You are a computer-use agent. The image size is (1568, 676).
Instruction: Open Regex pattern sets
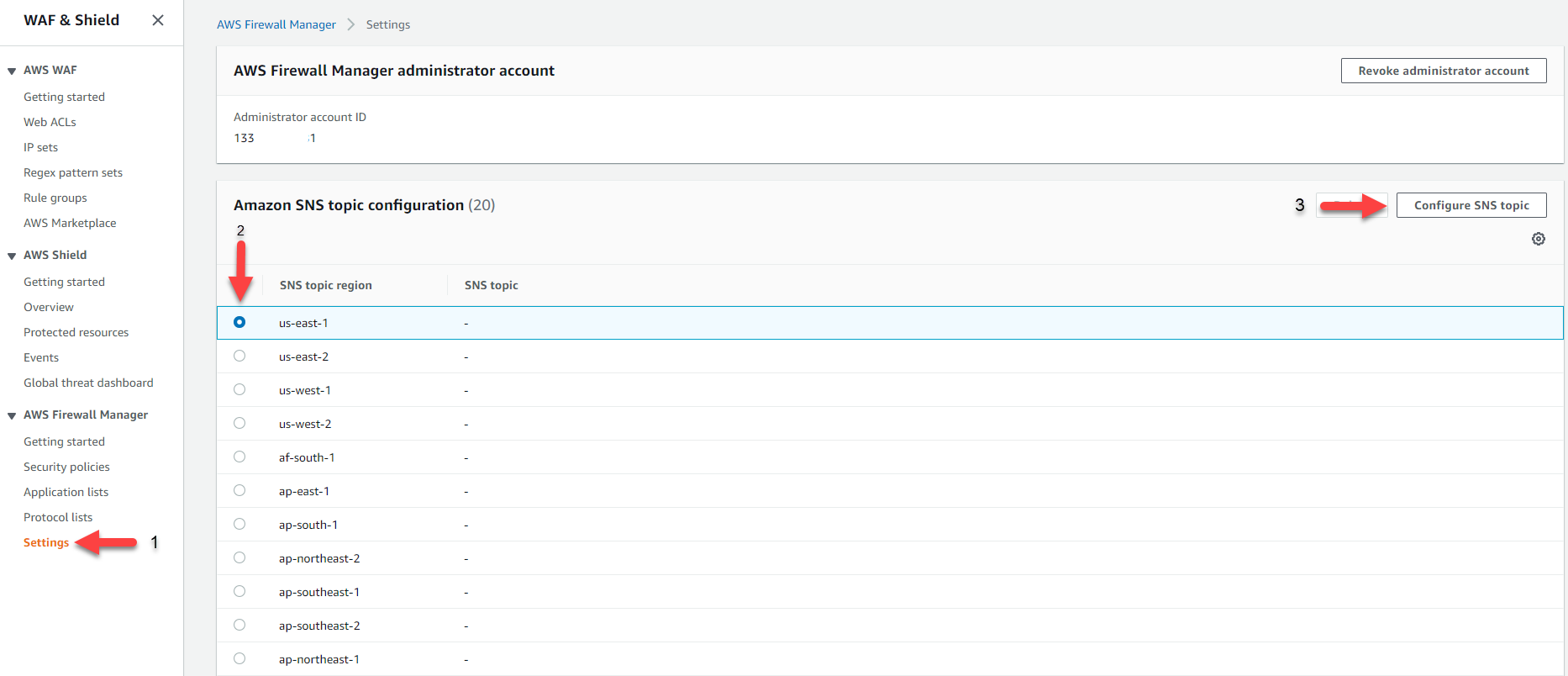(x=73, y=172)
